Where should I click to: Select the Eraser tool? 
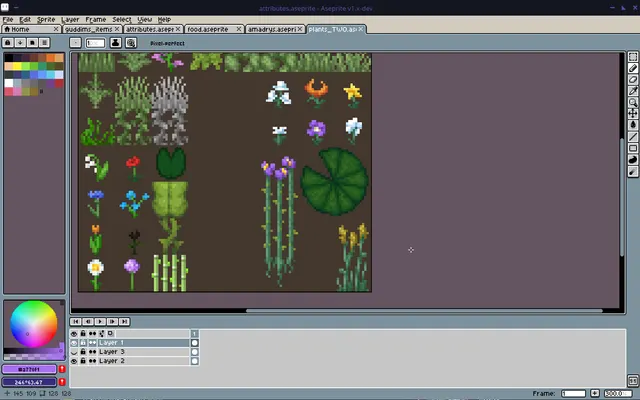[x=633, y=80]
